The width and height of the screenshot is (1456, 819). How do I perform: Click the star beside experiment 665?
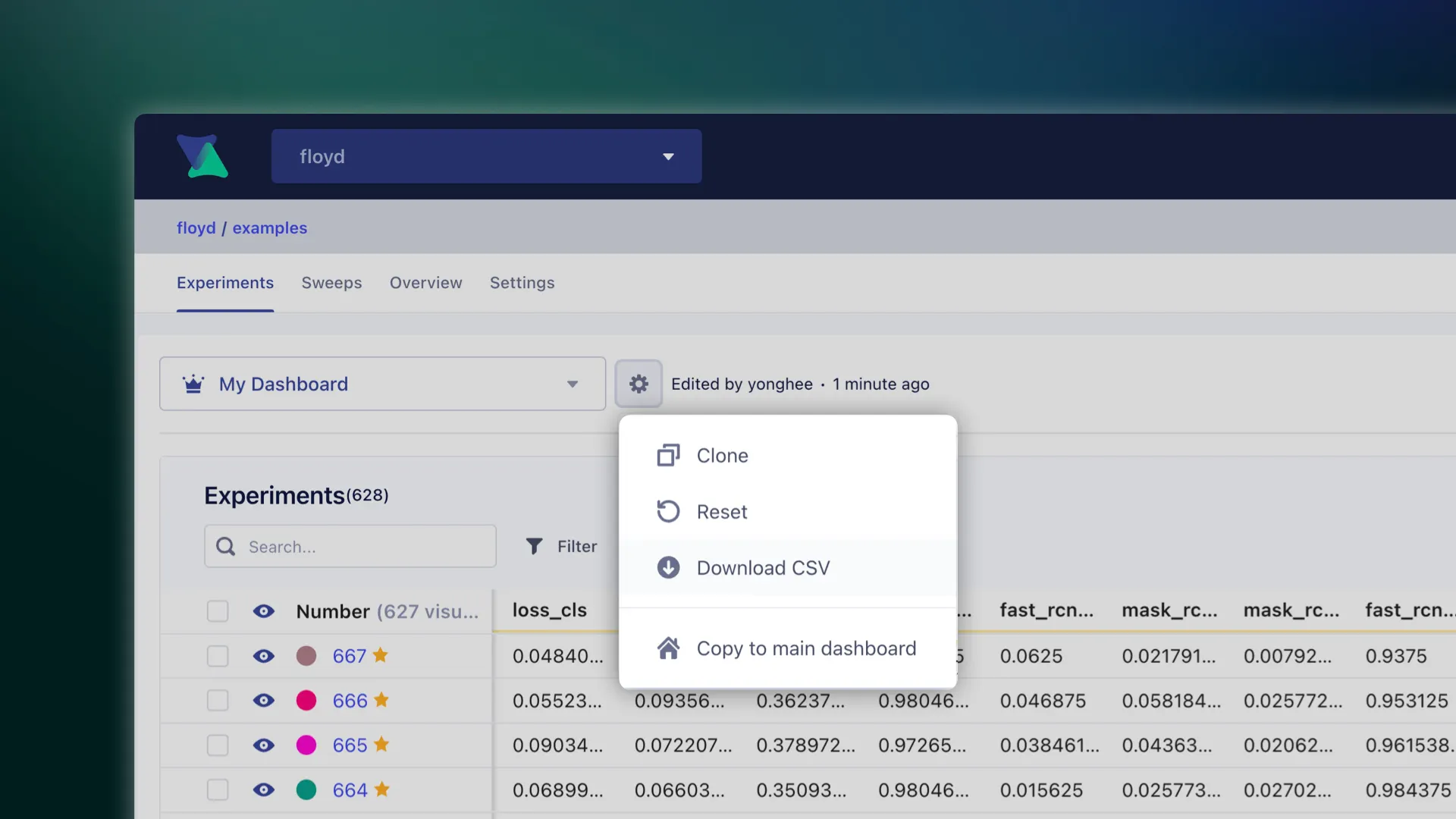coord(381,745)
